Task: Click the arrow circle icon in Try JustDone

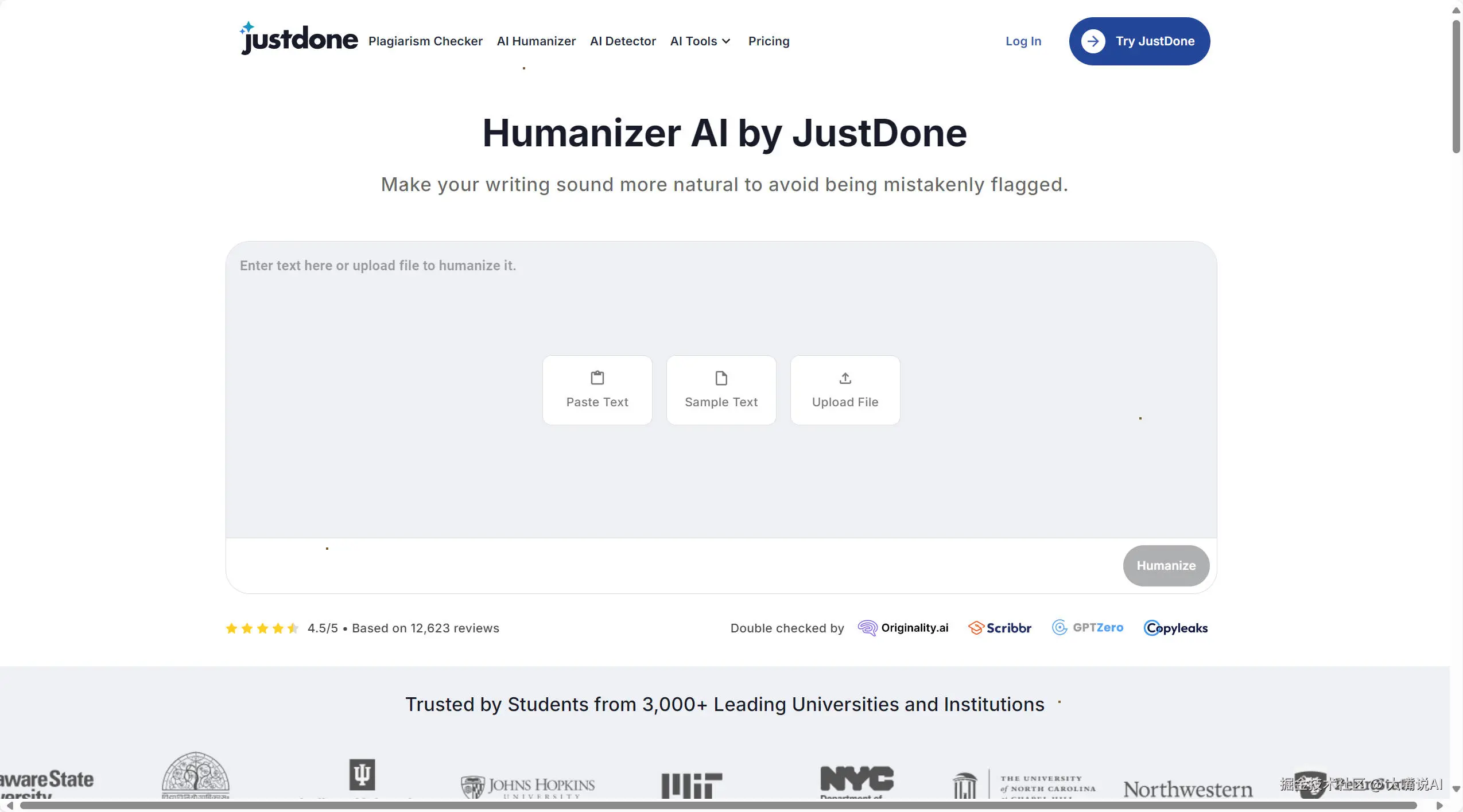Action: click(1093, 41)
